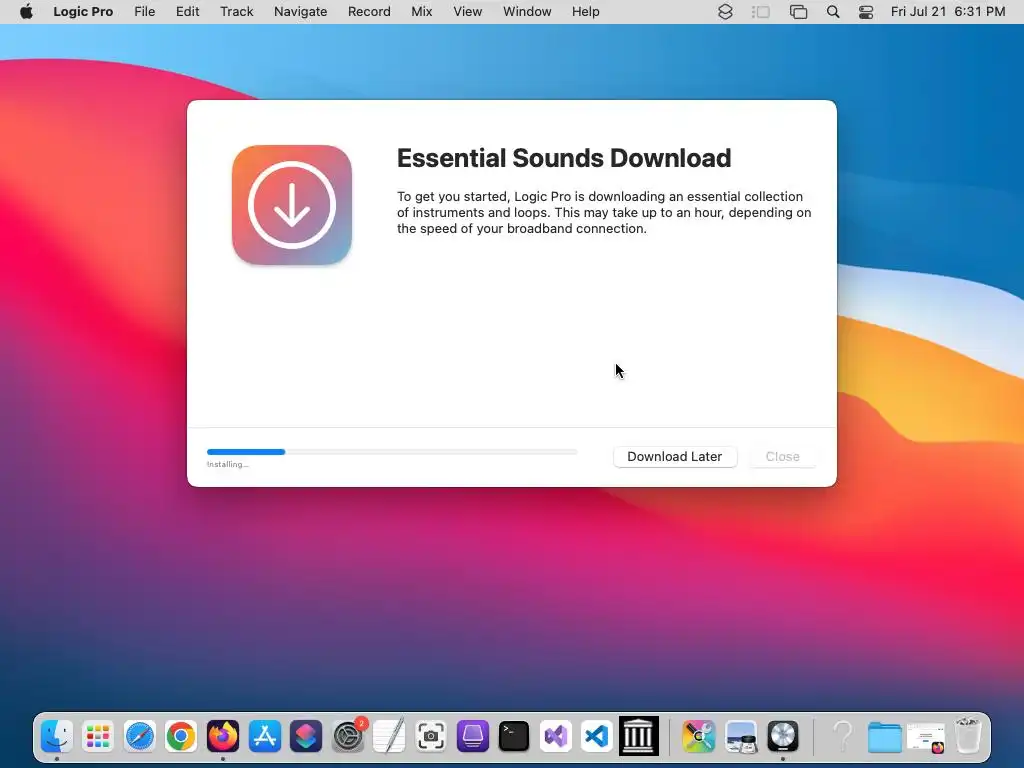This screenshot has width=1024, height=768.
Task: Launch Safari from the Dock
Action: click(x=140, y=736)
